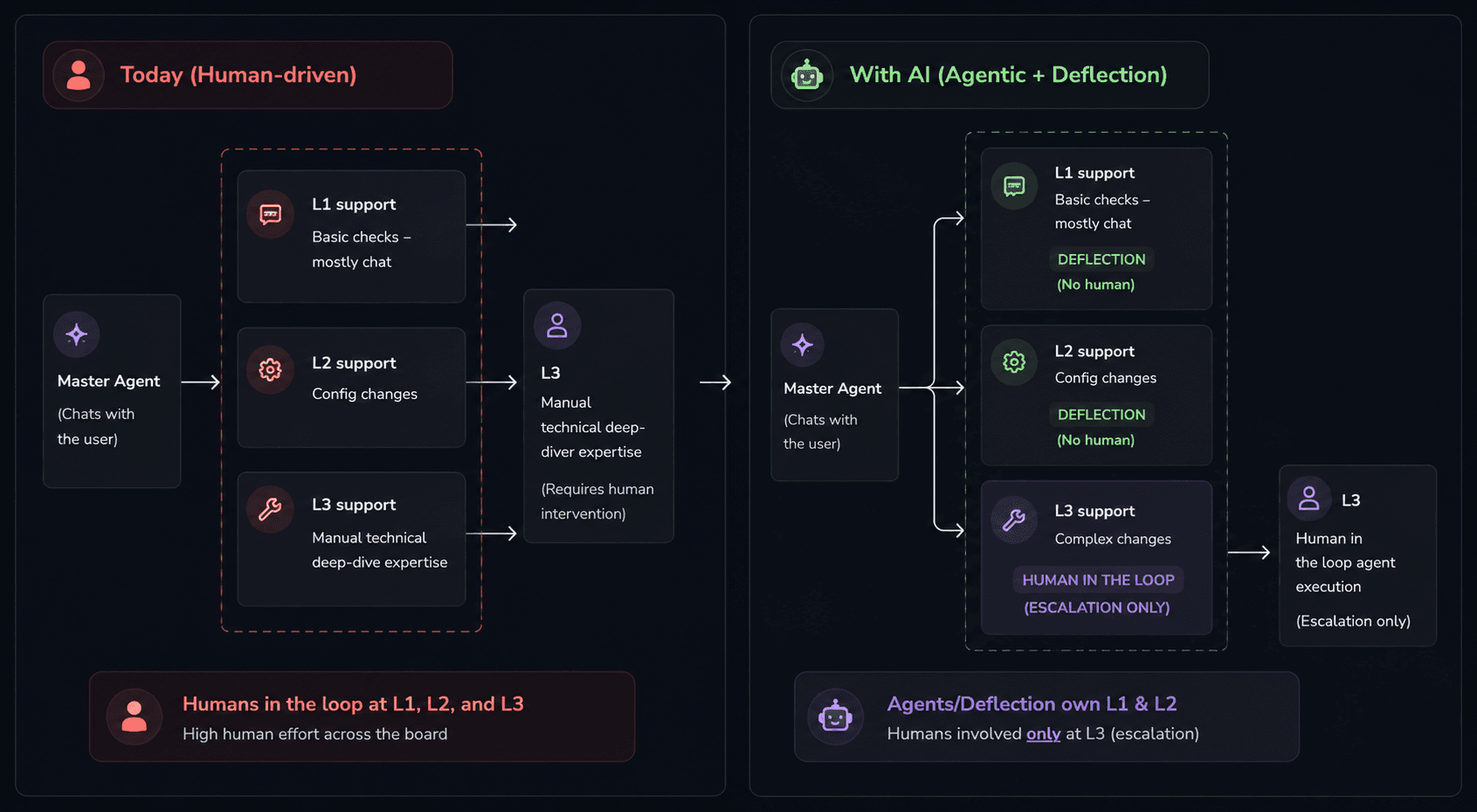Click '(Requires human intervention)' text
1477x812 pixels.
[x=597, y=501]
